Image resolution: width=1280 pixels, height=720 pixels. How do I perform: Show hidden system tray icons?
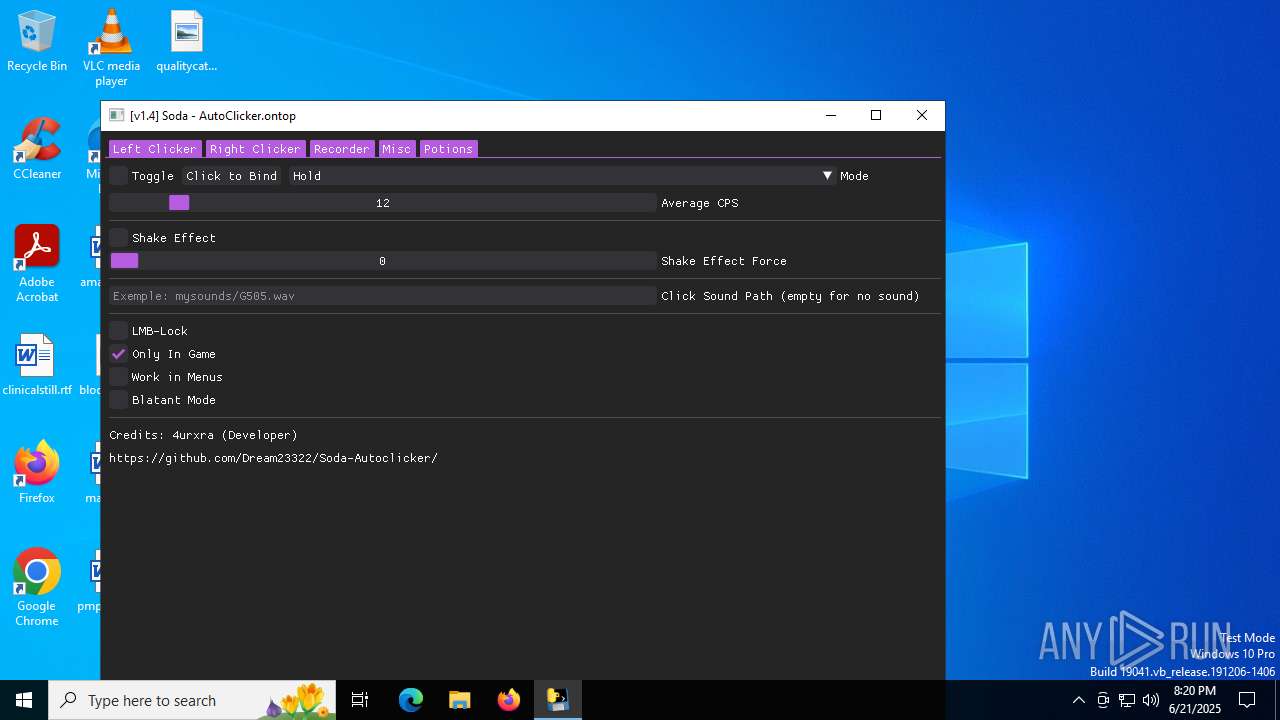(1079, 700)
